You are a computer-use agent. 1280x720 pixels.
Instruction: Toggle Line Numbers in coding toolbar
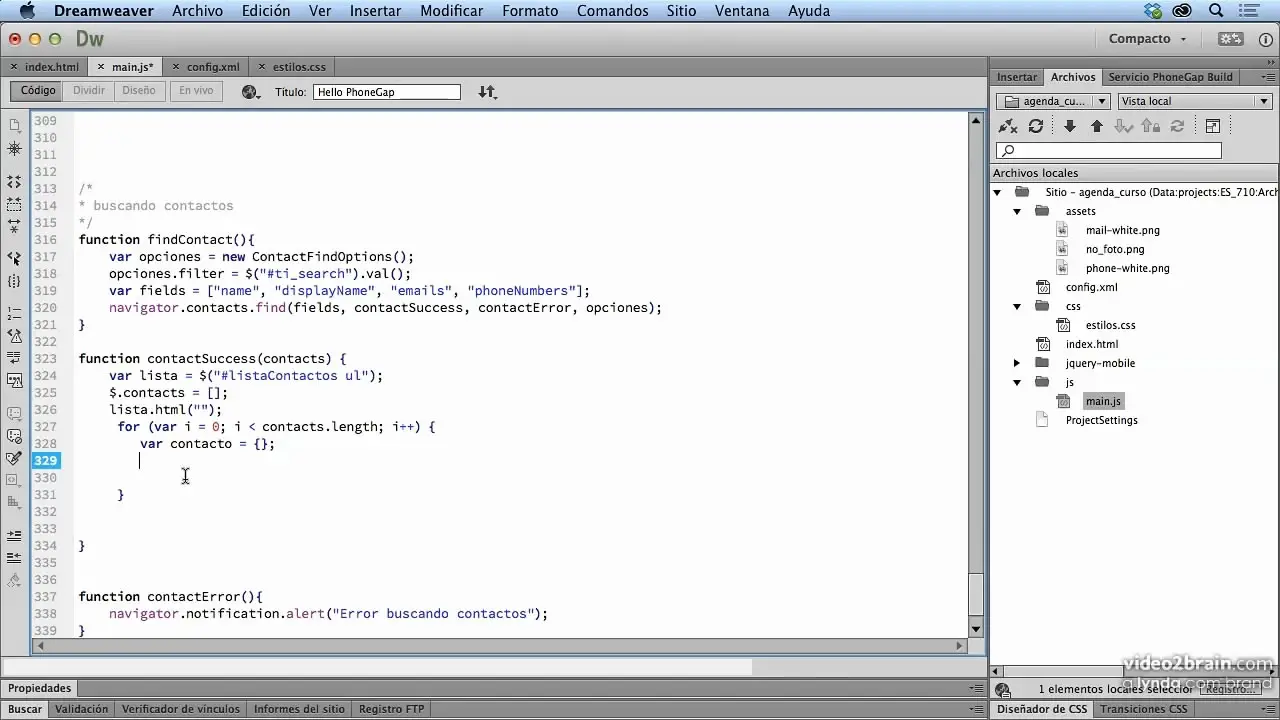pos(14,314)
